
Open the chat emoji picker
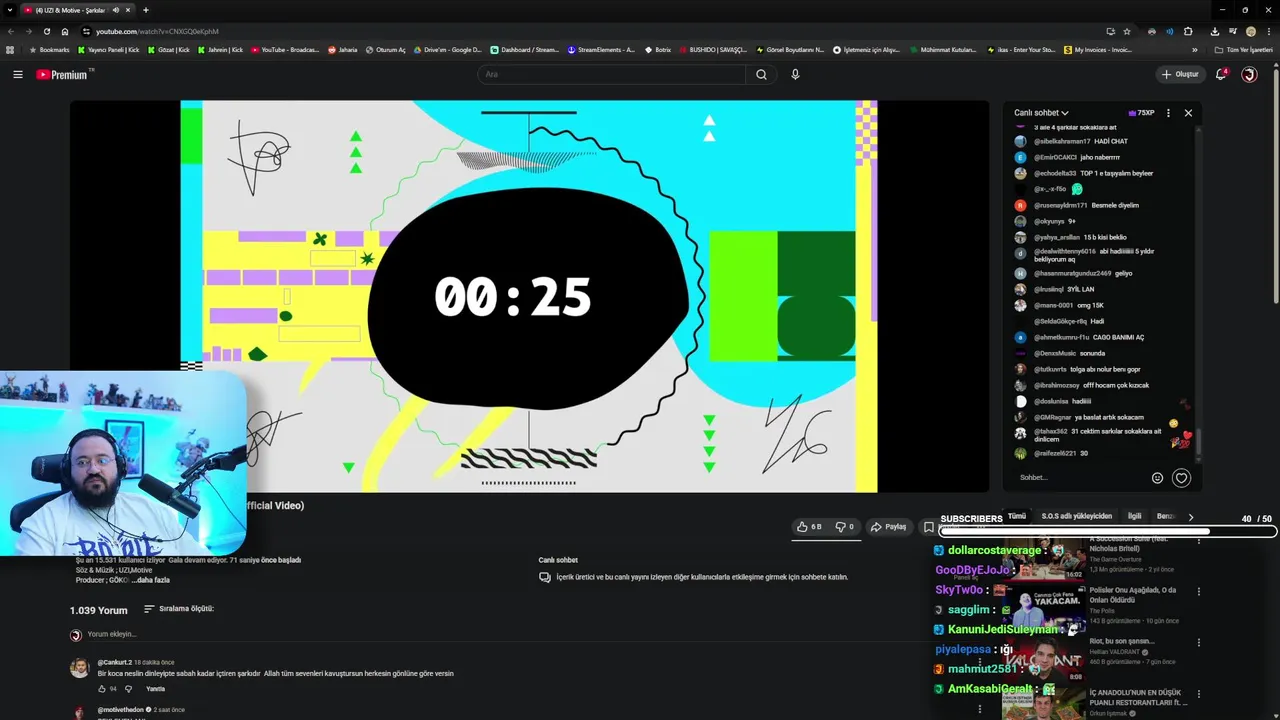(1158, 478)
